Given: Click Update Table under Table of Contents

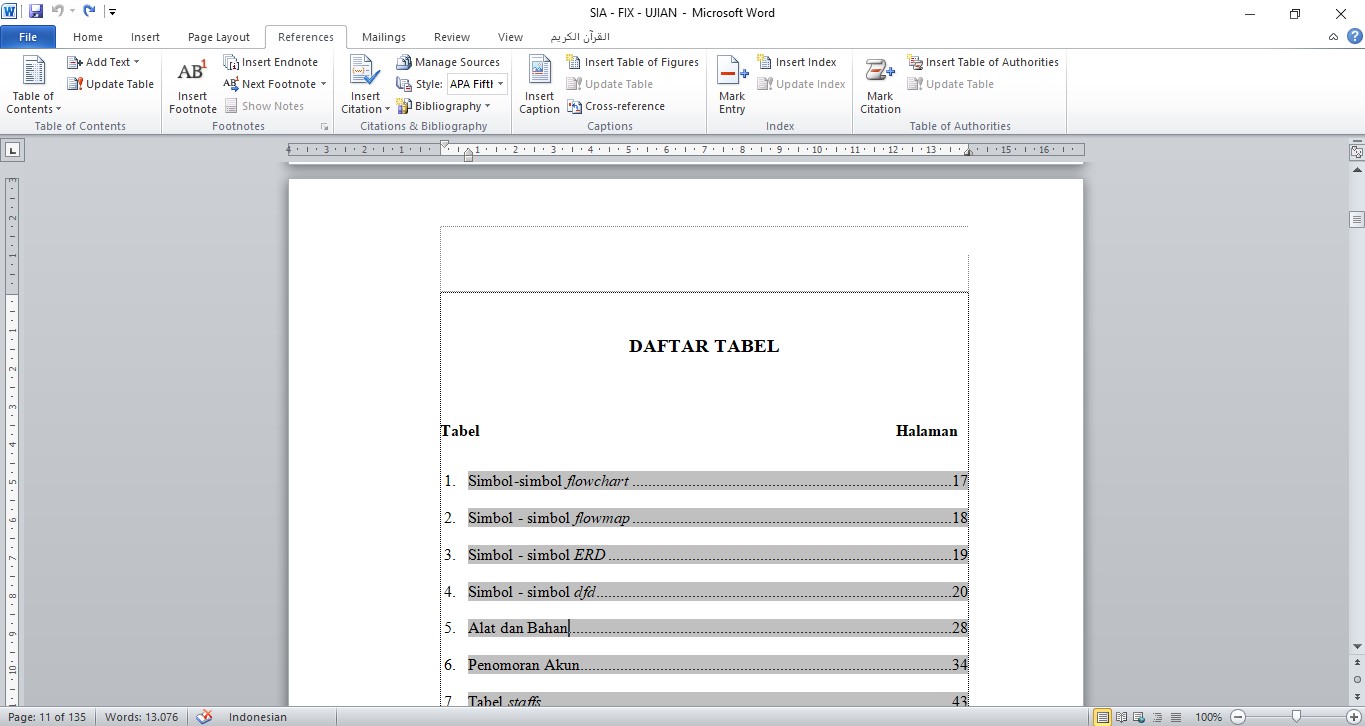Looking at the screenshot, I should click(x=110, y=83).
